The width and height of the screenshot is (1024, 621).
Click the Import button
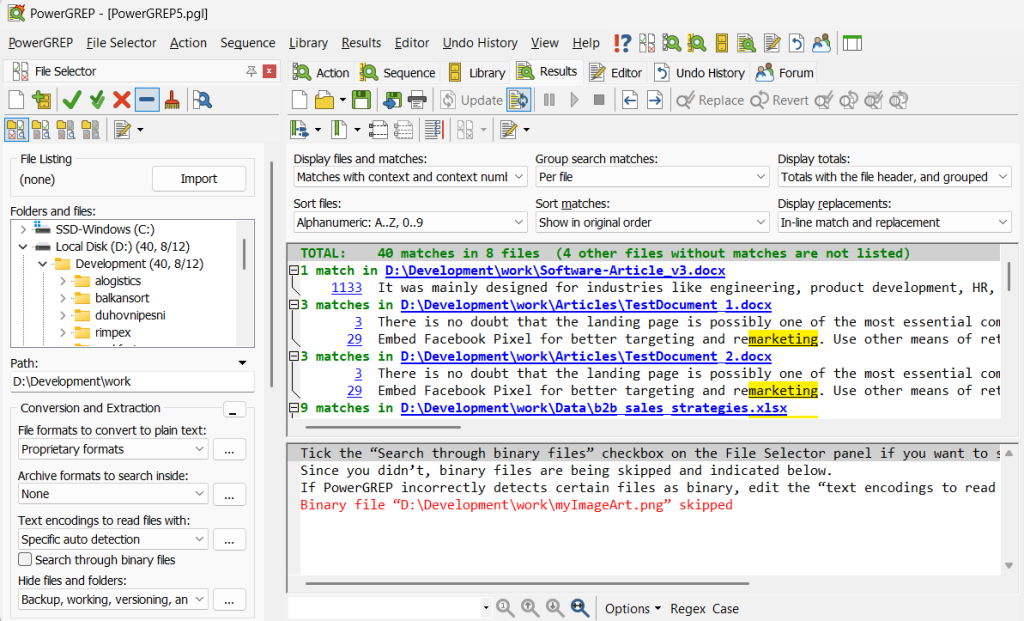tap(198, 179)
